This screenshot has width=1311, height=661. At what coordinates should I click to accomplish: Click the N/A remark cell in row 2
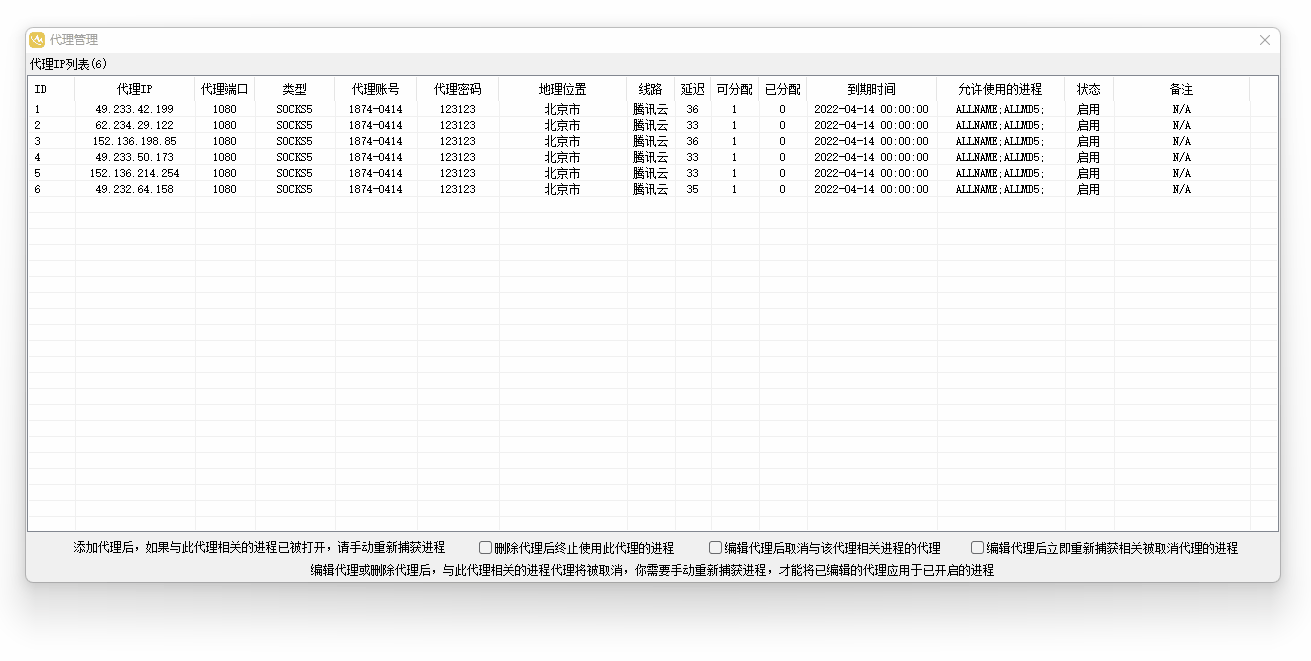point(1182,125)
